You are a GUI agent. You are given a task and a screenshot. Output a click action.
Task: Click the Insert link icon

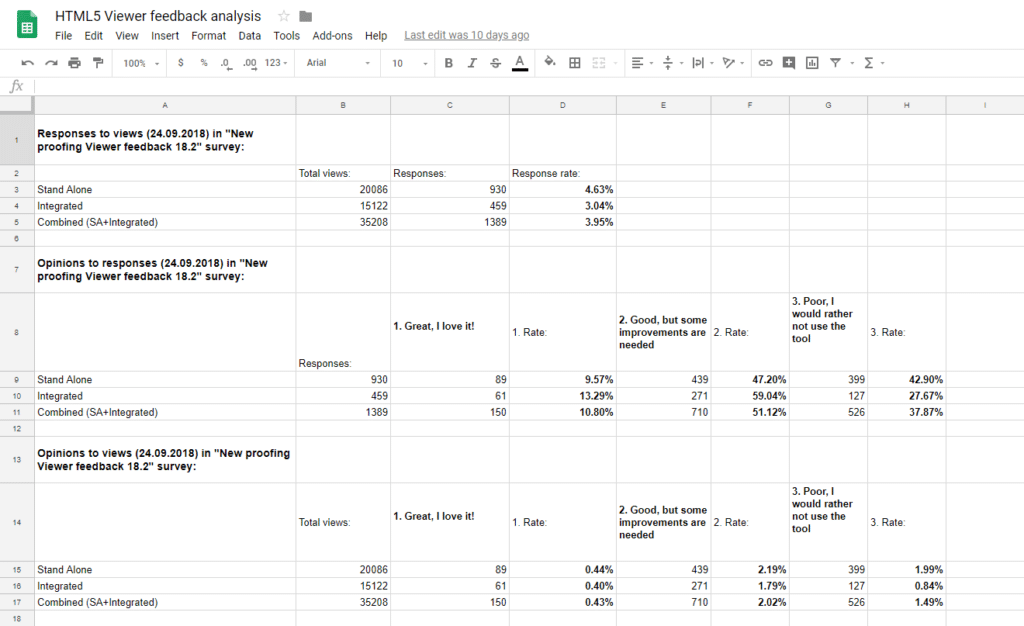point(765,63)
